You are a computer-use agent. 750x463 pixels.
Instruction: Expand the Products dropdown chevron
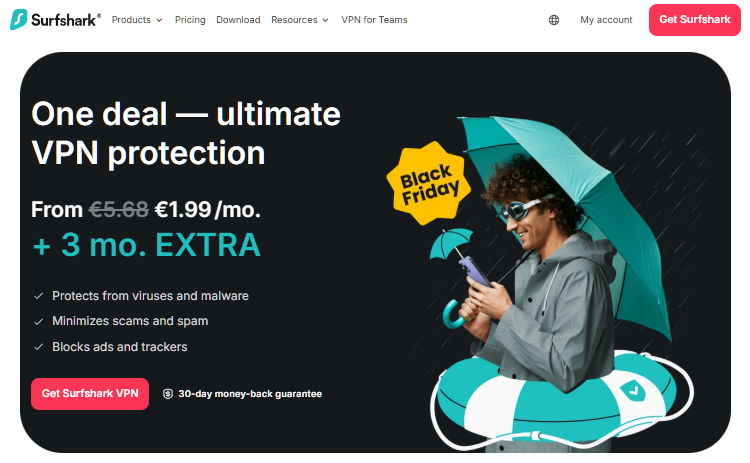click(159, 20)
